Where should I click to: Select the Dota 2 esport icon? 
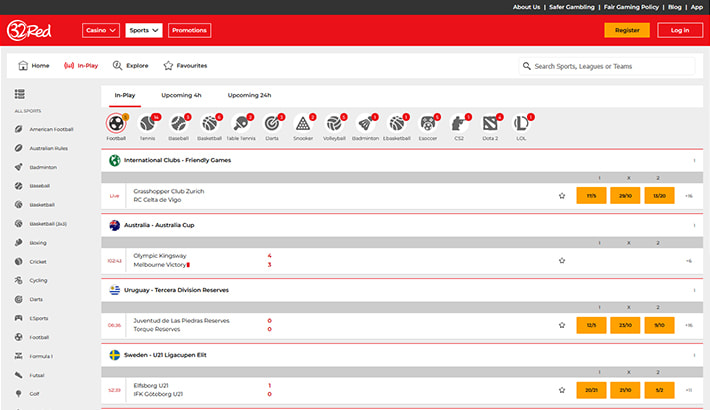pyautogui.click(x=490, y=123)
